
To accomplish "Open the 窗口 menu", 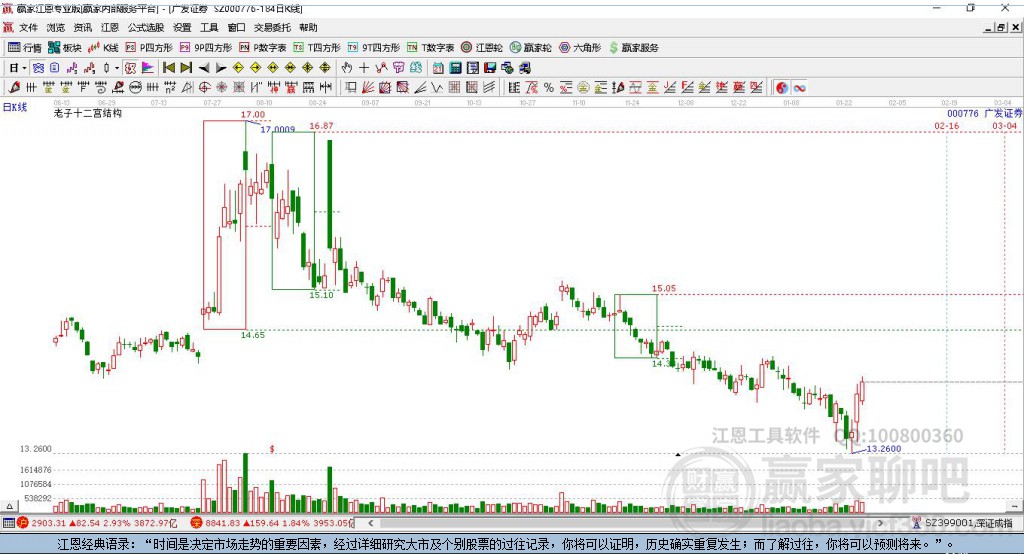I will click(236, 27).
